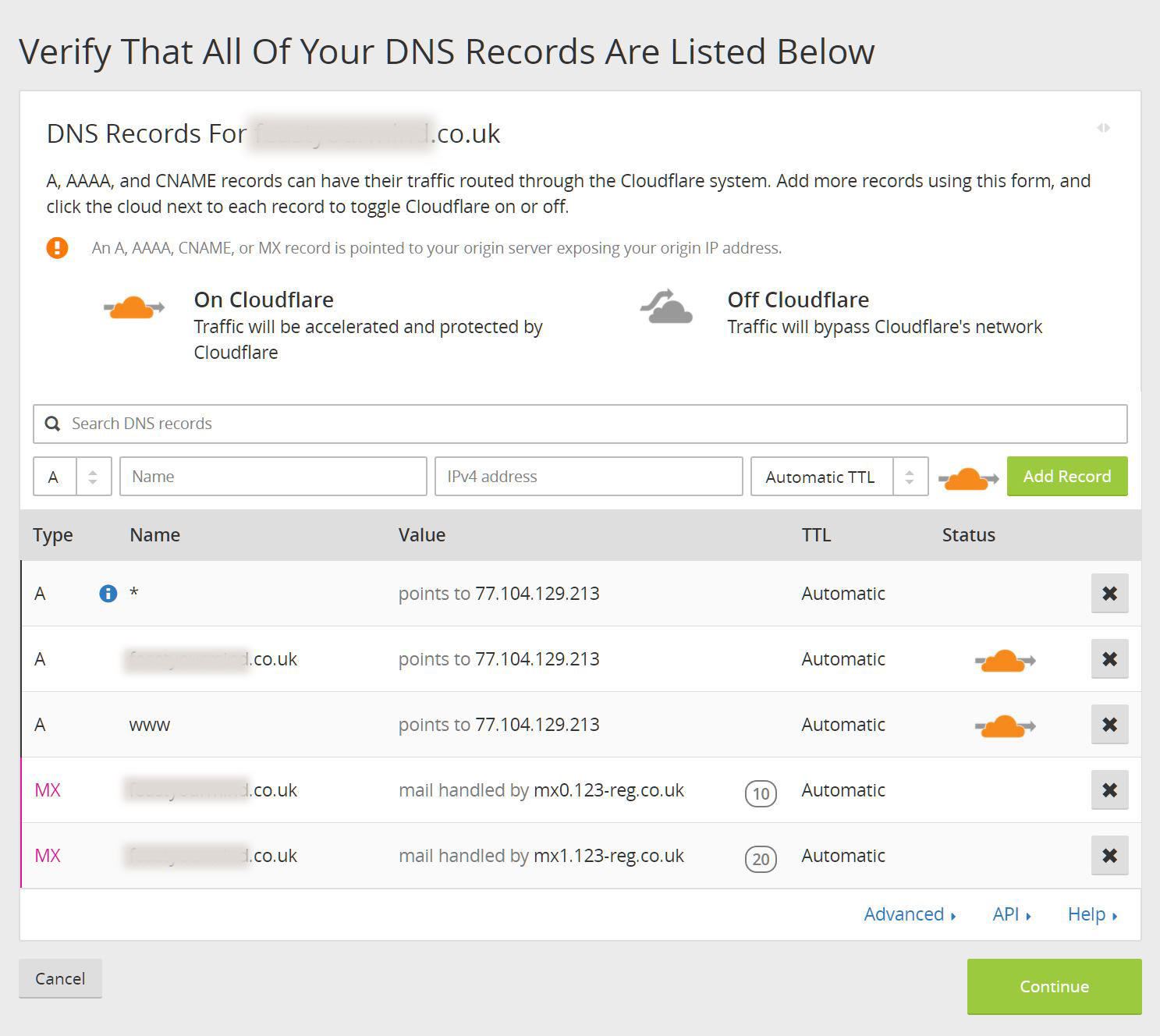Focus the Search DNS records field
1160x1036 pixels.
[580, 424]
